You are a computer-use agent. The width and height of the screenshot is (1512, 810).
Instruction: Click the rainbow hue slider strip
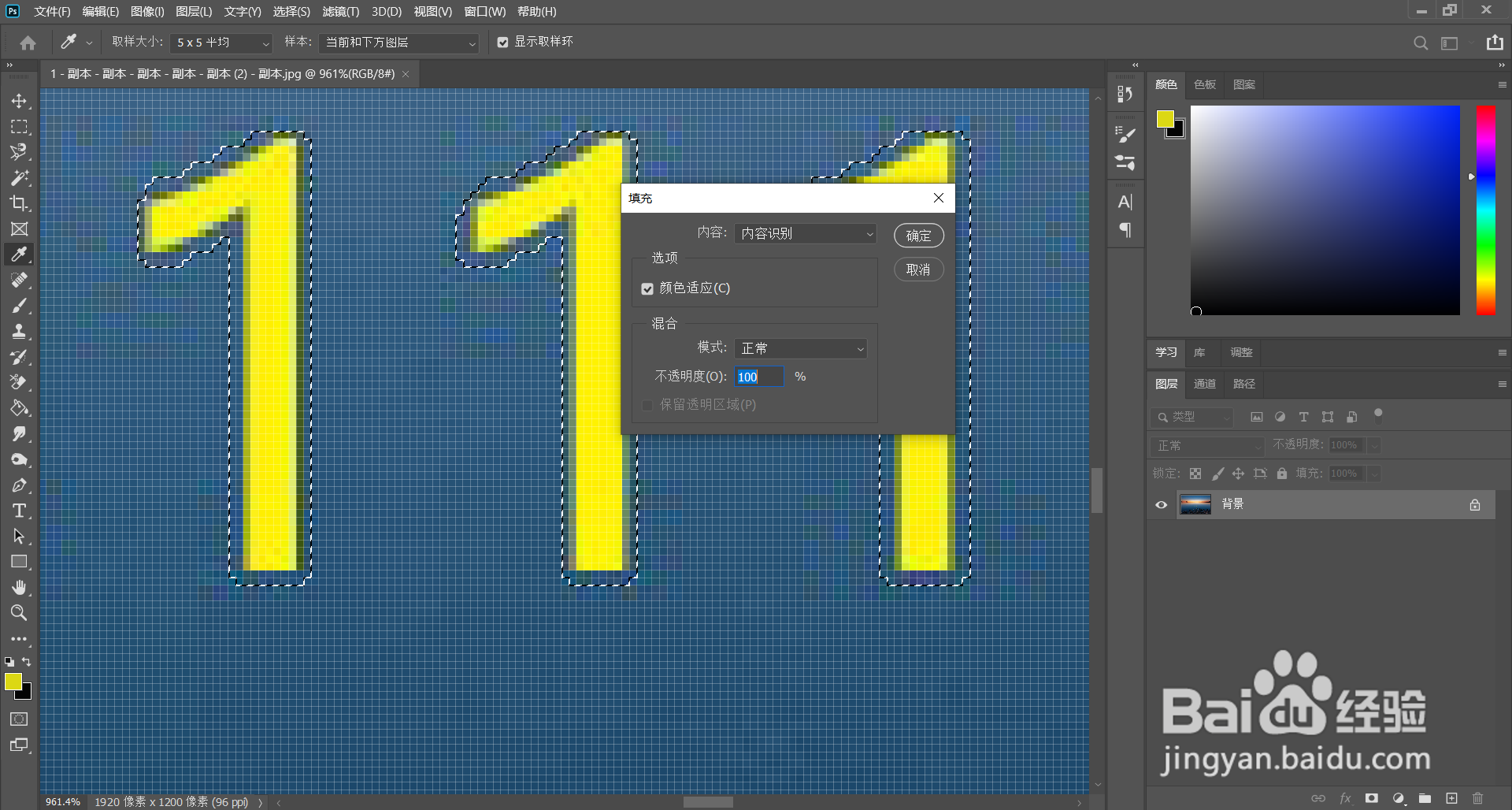coord(1485,210)
